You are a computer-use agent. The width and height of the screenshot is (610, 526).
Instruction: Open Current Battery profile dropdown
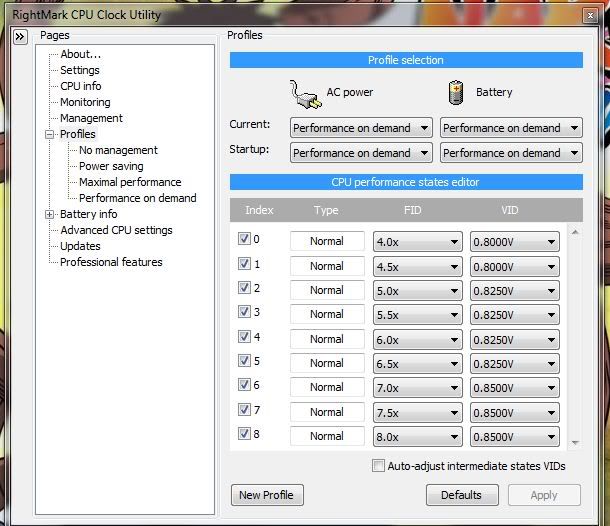point(511,128)
